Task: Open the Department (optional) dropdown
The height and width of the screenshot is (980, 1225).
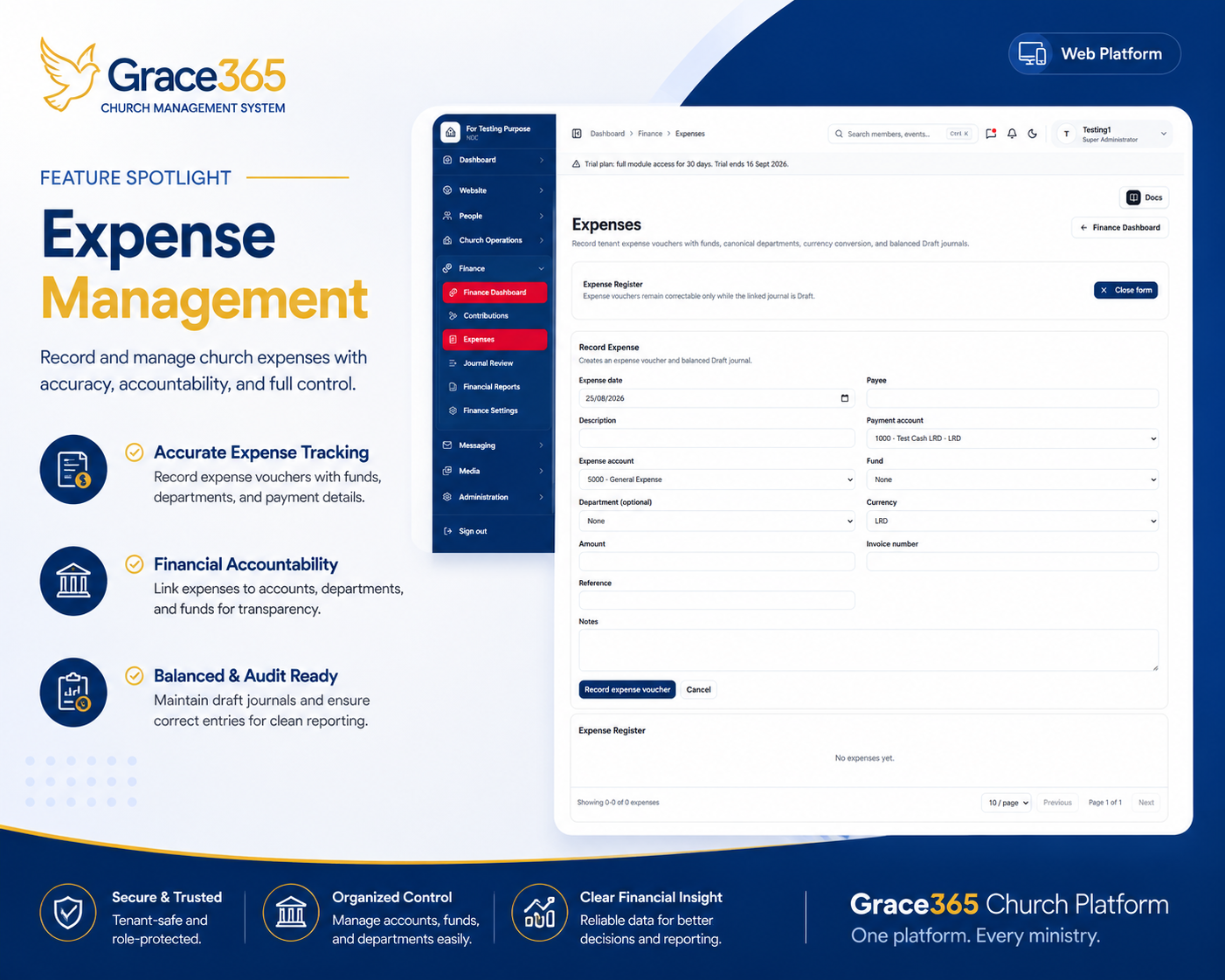Action: click(x=716, y=521)
